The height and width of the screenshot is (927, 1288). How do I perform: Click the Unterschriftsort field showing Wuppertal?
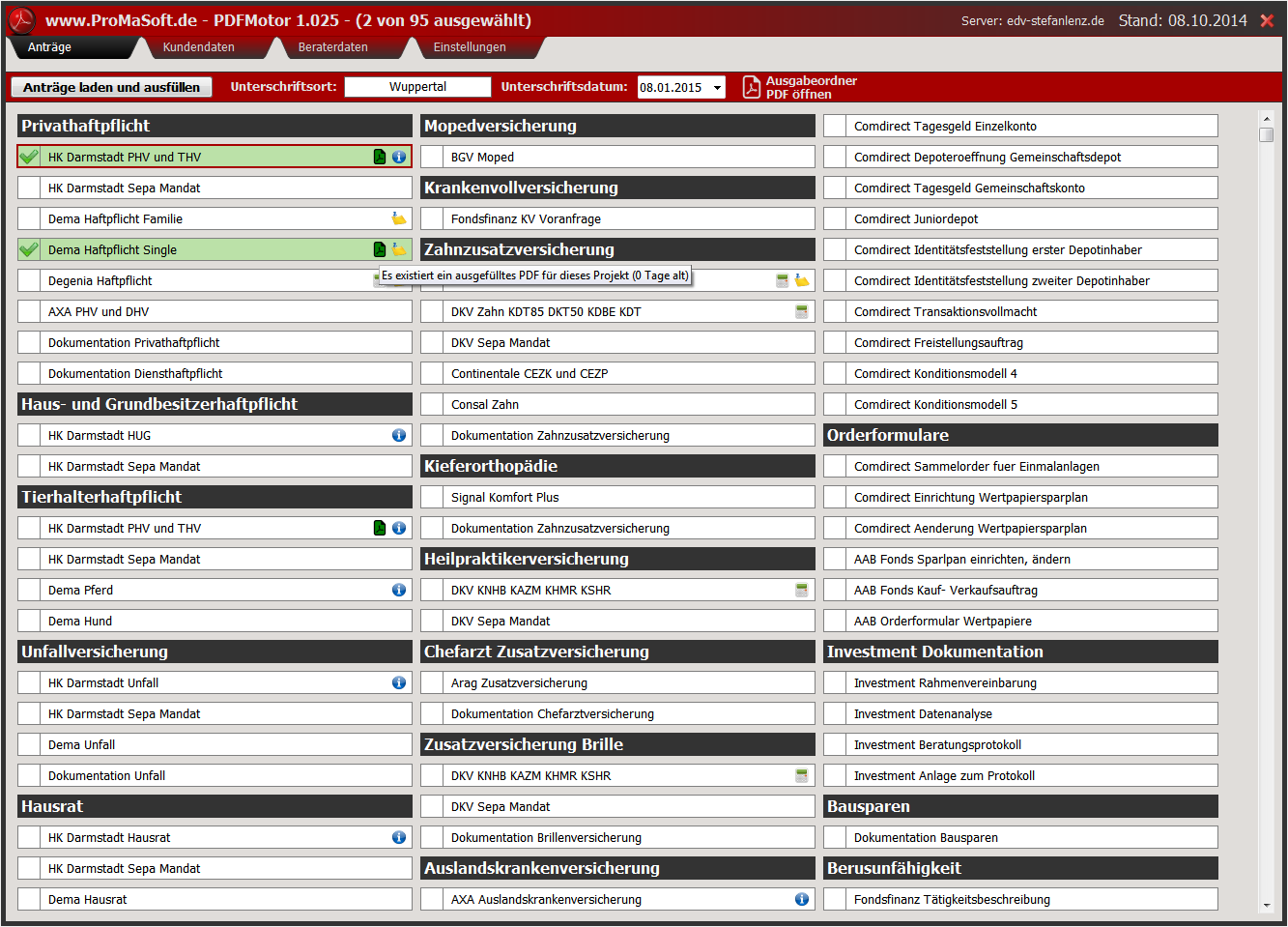pyautogui.click(x=417, y=87)
